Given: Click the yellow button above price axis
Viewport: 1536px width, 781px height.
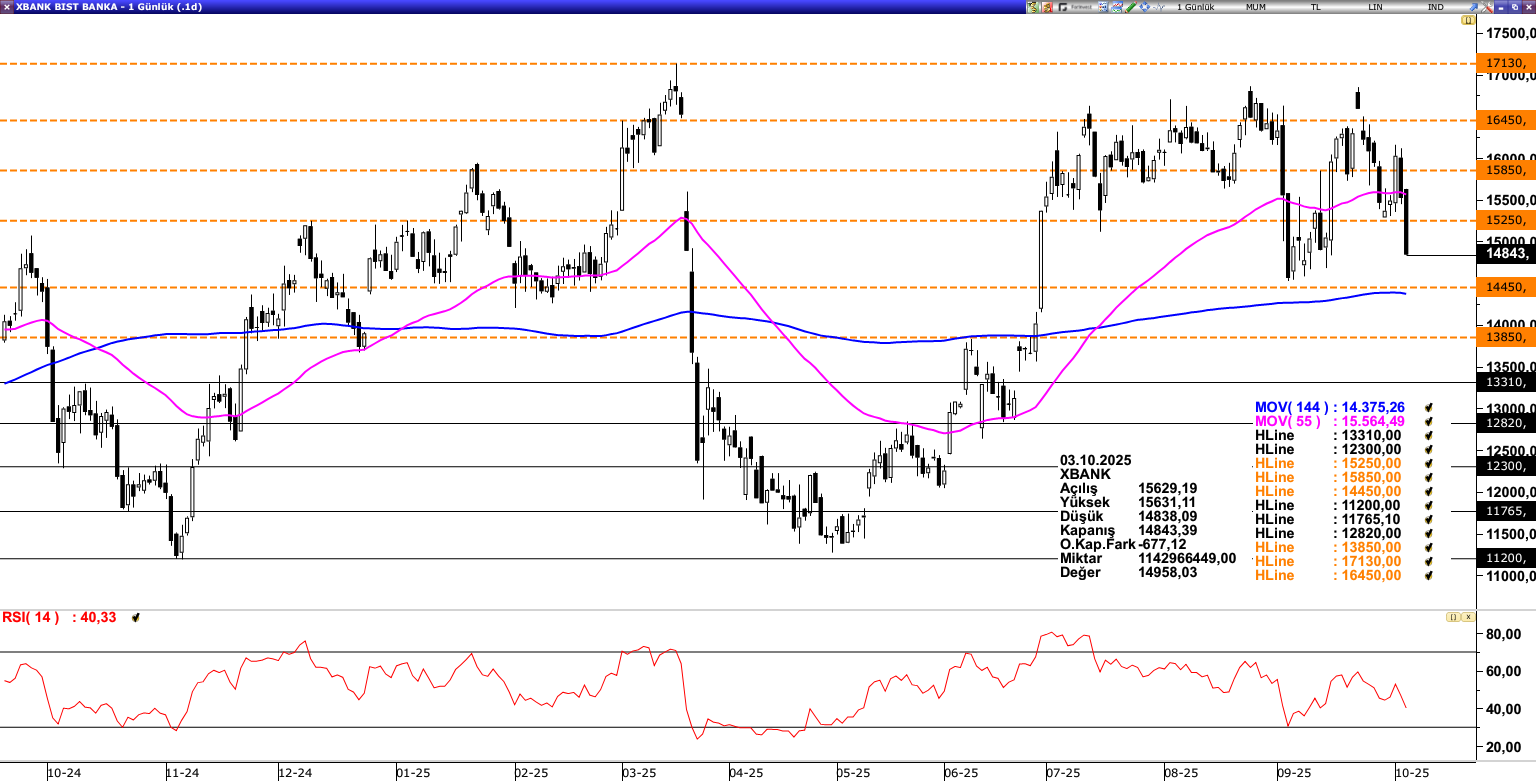Looking at the screenshot, I should 1468,20.
